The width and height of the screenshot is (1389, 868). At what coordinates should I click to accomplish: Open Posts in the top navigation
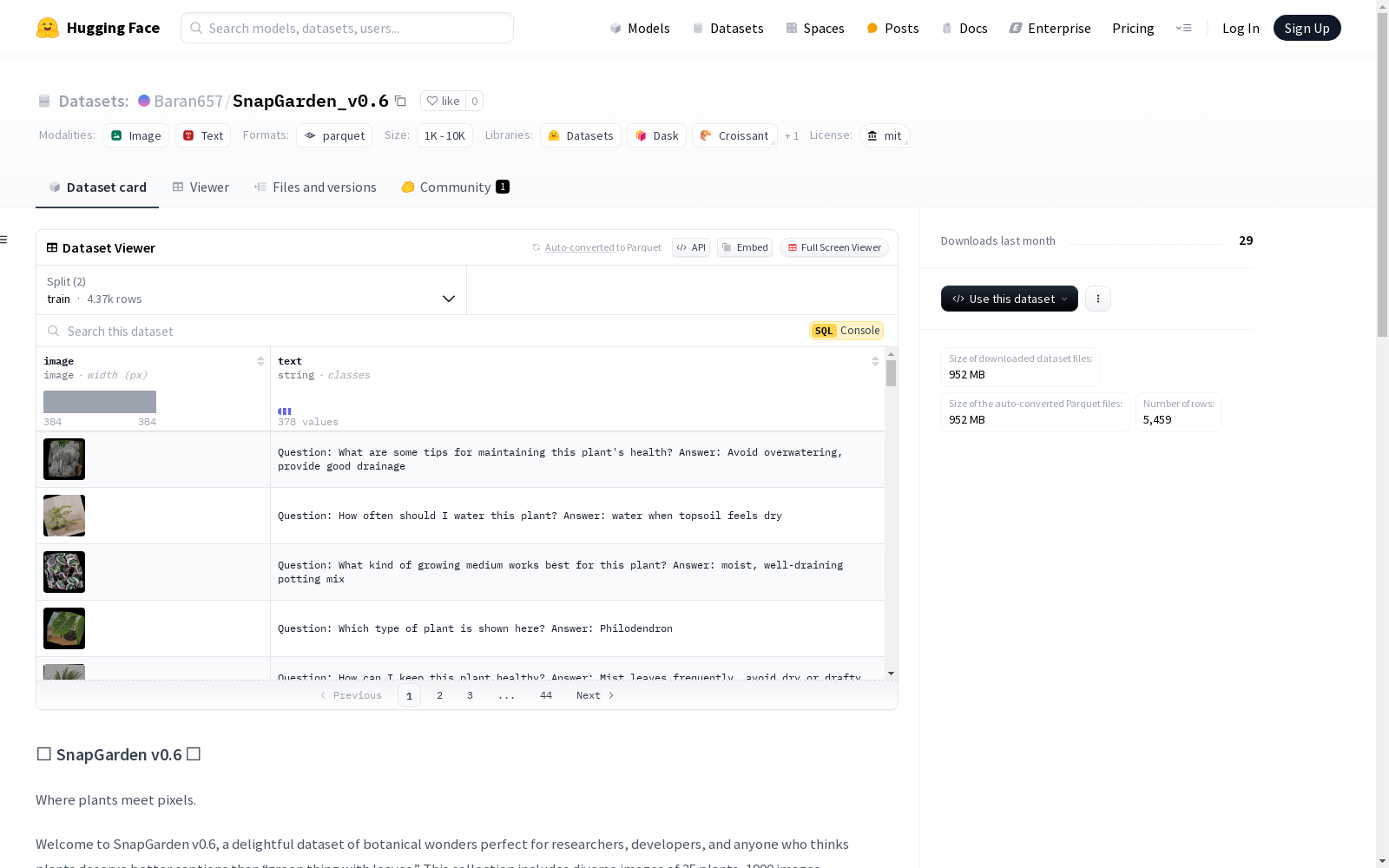point(893,28)
